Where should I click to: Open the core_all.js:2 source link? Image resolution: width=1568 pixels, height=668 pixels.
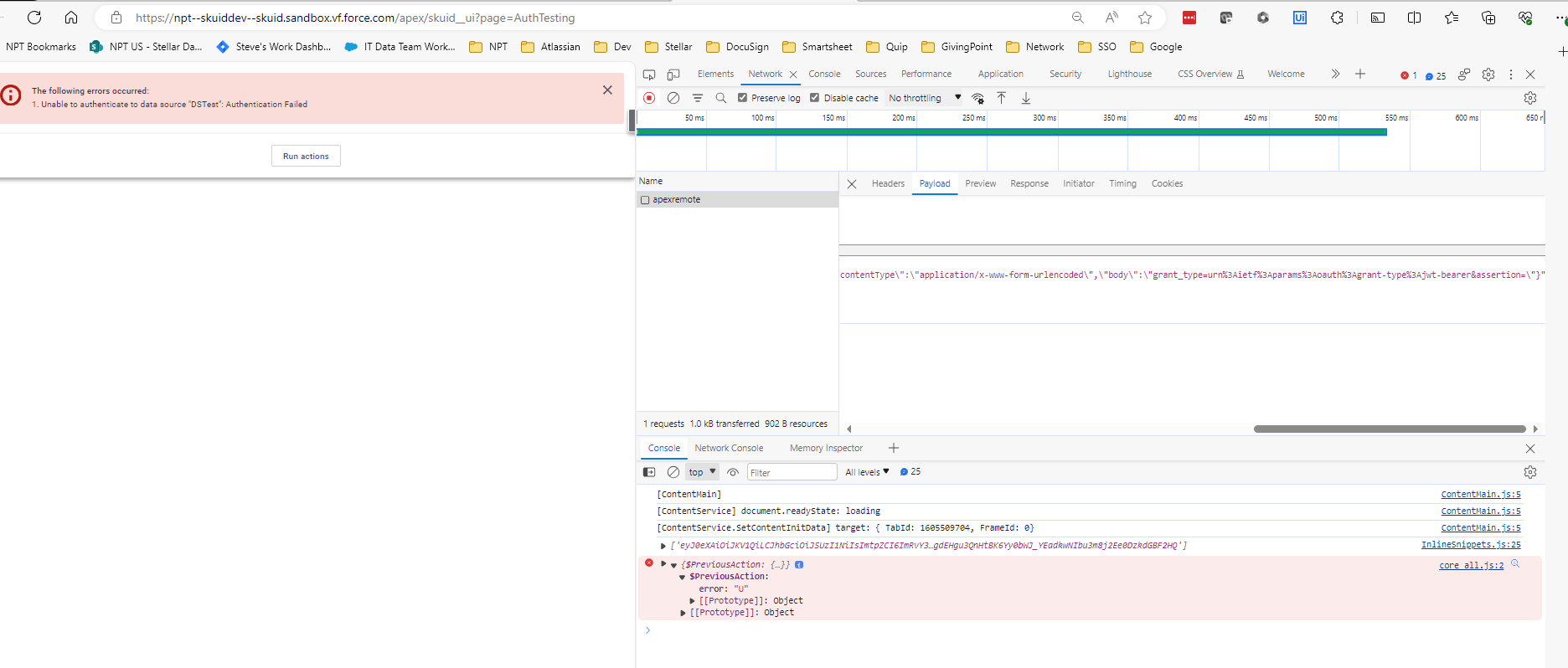pyautogui.click(x=1471, y=566)
